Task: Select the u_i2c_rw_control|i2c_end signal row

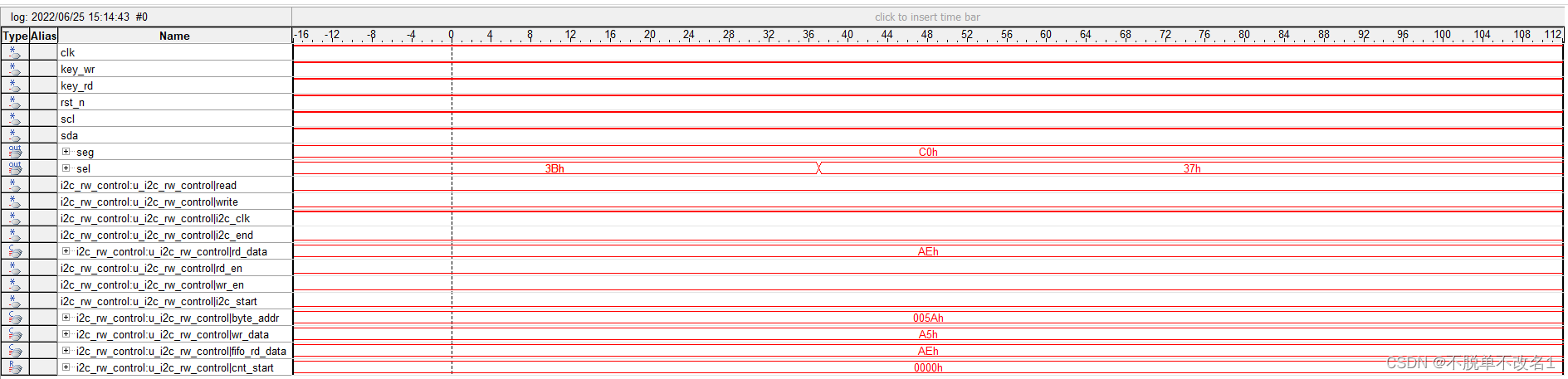Action: 157,235
